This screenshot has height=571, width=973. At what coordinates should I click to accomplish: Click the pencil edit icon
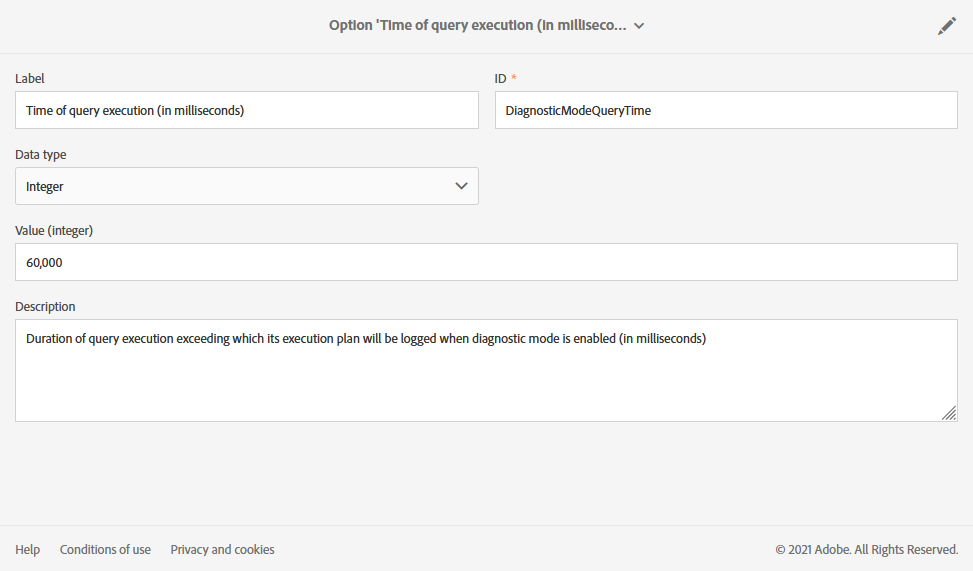(x=946, y=27)
